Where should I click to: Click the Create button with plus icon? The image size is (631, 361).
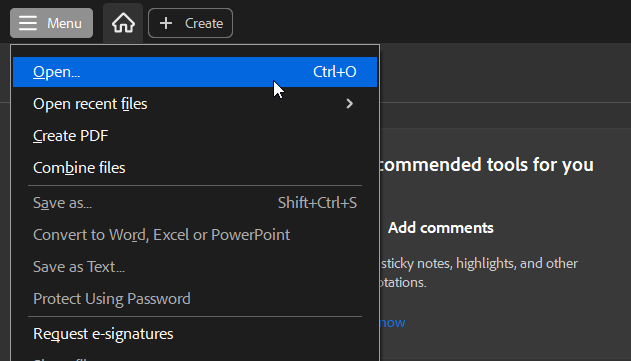pyautogui.click(x=190, y=23)
